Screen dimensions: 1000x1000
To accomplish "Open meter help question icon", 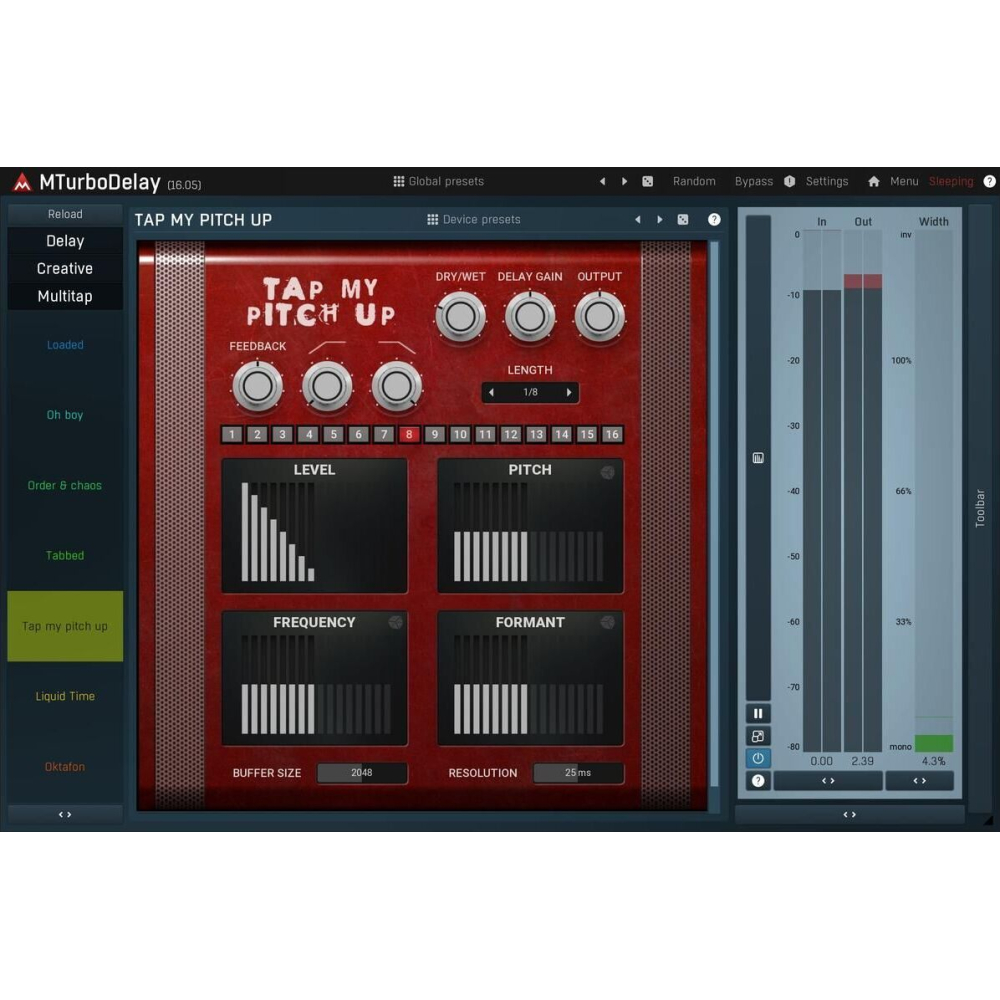I will coord(758,781).
